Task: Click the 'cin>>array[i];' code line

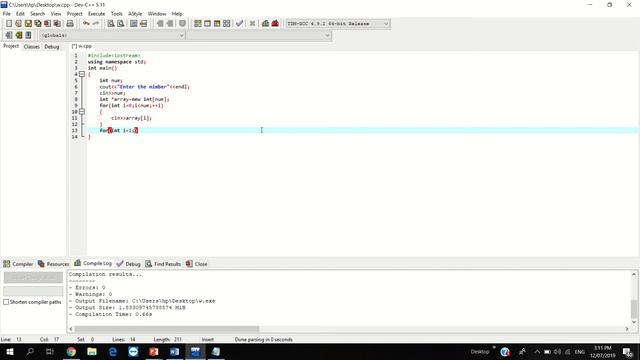Action: 131,118
